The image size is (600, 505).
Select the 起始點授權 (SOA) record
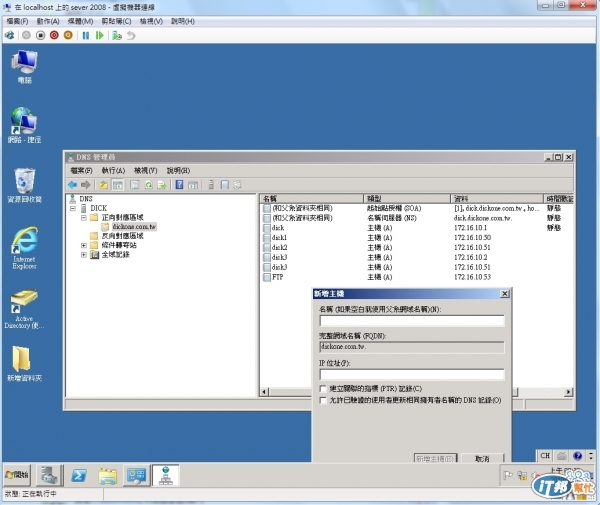point(394,209)
